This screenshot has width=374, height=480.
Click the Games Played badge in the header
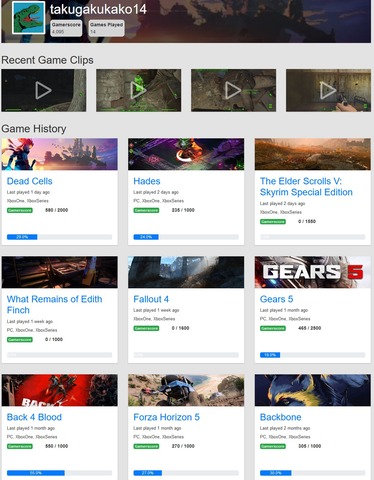pos(107,28)
